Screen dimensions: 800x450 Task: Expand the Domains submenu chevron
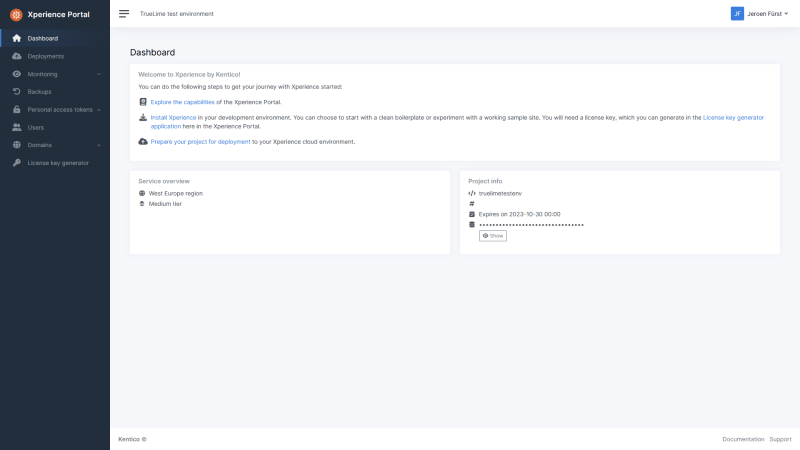pyautogui.click(x=99, y=145)
